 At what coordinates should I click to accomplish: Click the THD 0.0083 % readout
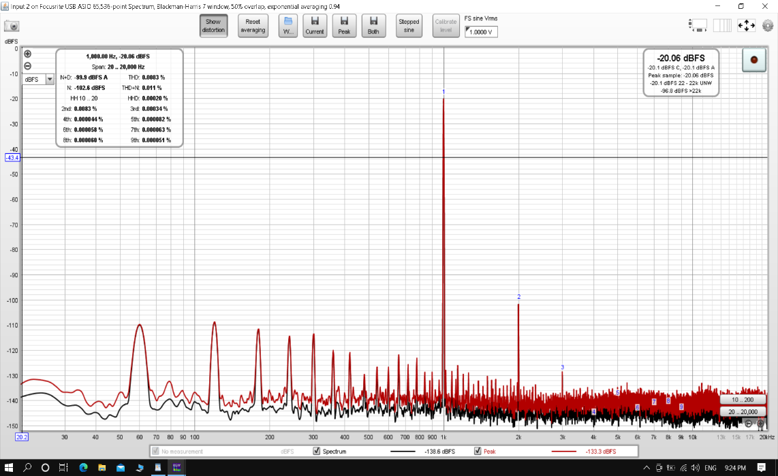pyautogui.click(x=146, y=77)
